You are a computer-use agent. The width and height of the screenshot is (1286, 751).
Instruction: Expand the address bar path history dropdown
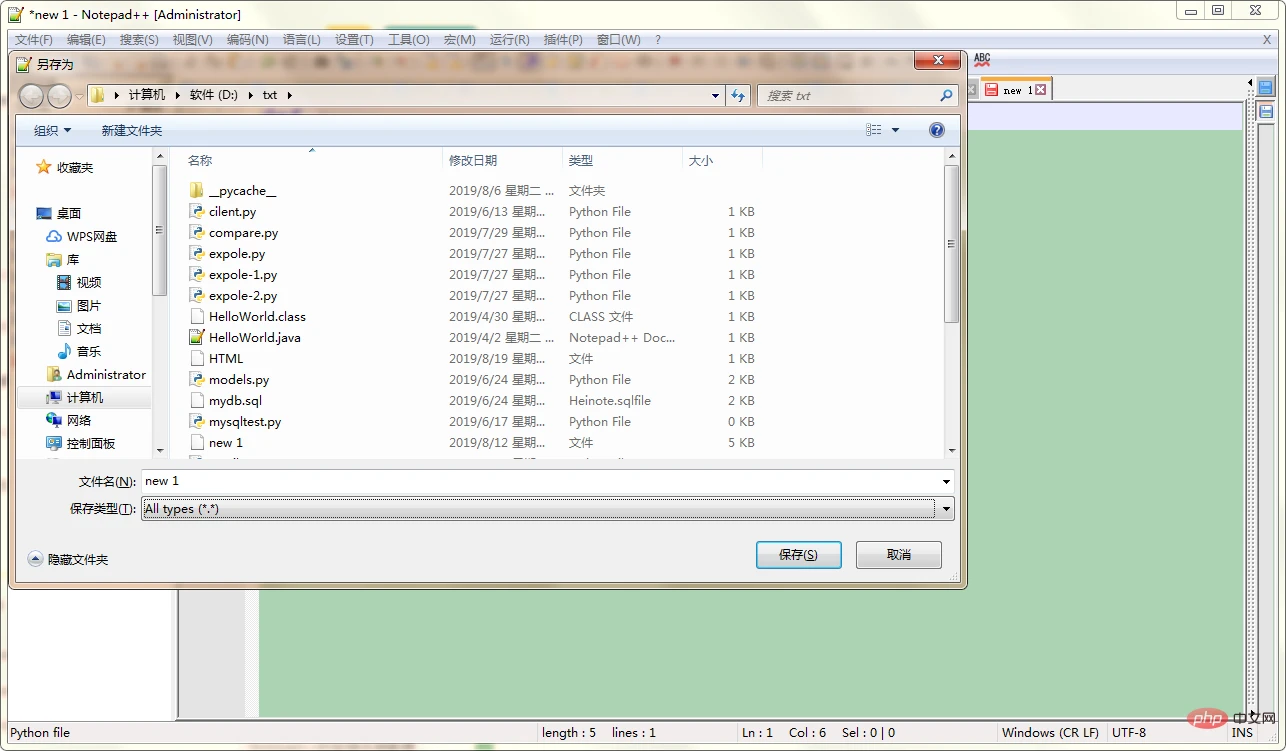tap(715, 96)
